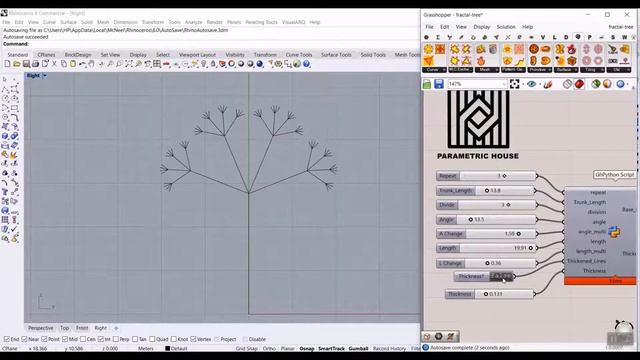Click the first yellow component in Curve panel
Viewport: 640px width, 360px height.
[428, 49]
